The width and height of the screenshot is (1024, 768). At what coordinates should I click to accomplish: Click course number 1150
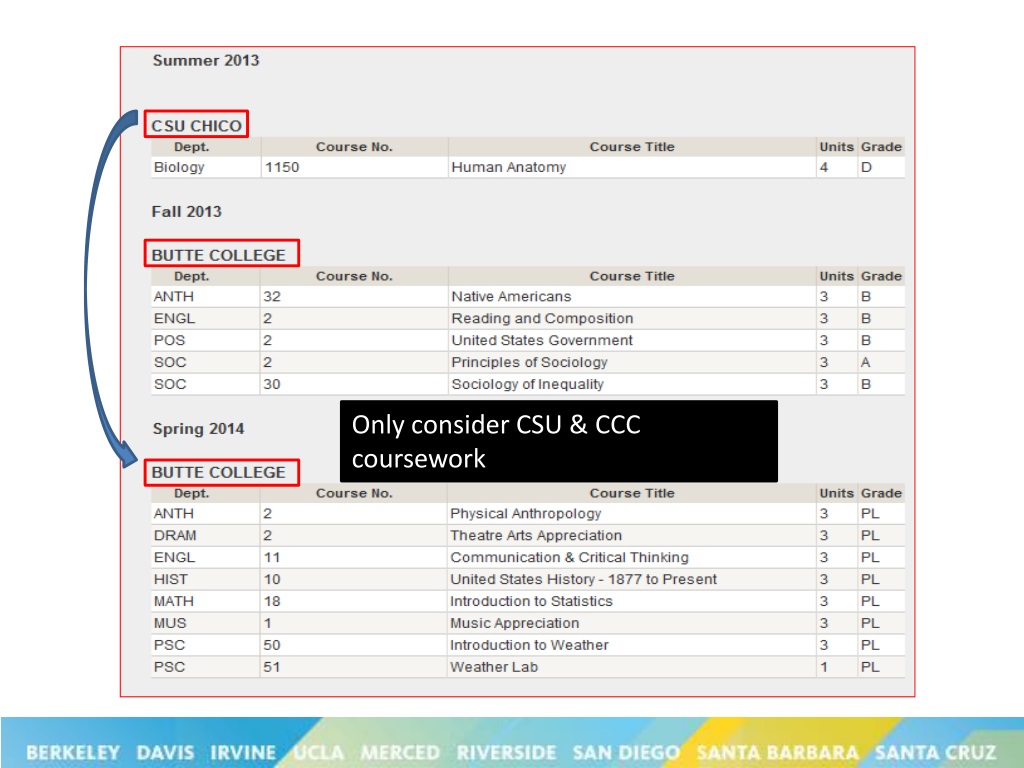(281, 167)
